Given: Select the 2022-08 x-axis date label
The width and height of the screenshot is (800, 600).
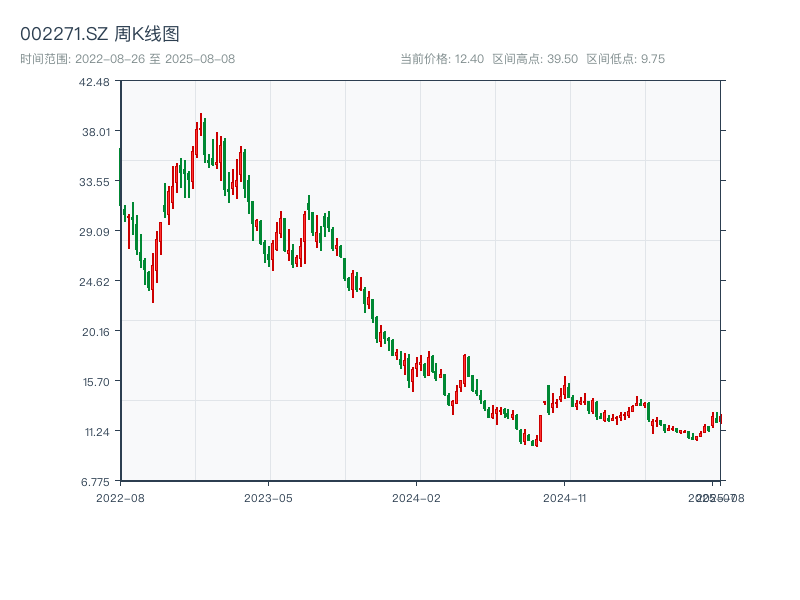Looking at the screenshot, I should [120, 497].
